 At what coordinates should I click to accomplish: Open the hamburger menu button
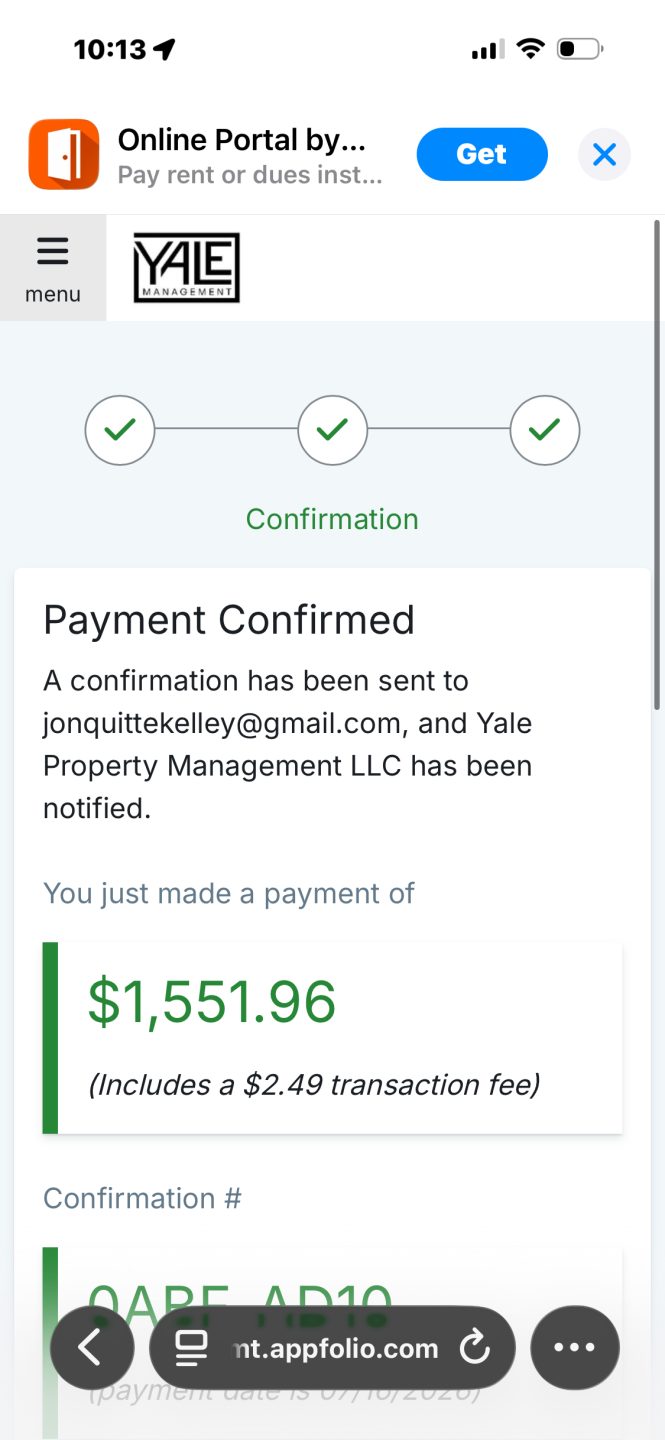[x=52, y=268]
